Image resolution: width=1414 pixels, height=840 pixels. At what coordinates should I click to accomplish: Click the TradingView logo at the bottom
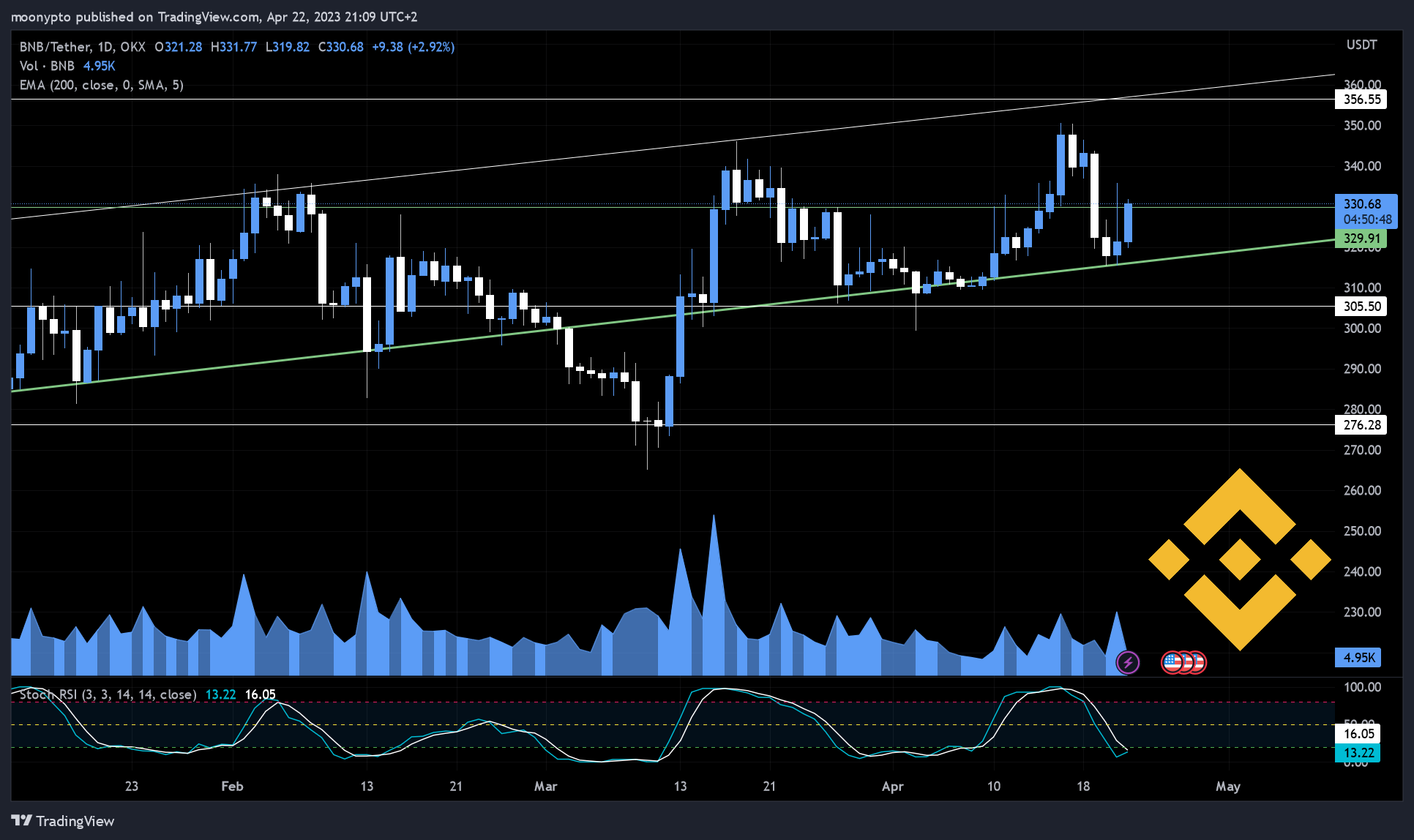[63, 821]
